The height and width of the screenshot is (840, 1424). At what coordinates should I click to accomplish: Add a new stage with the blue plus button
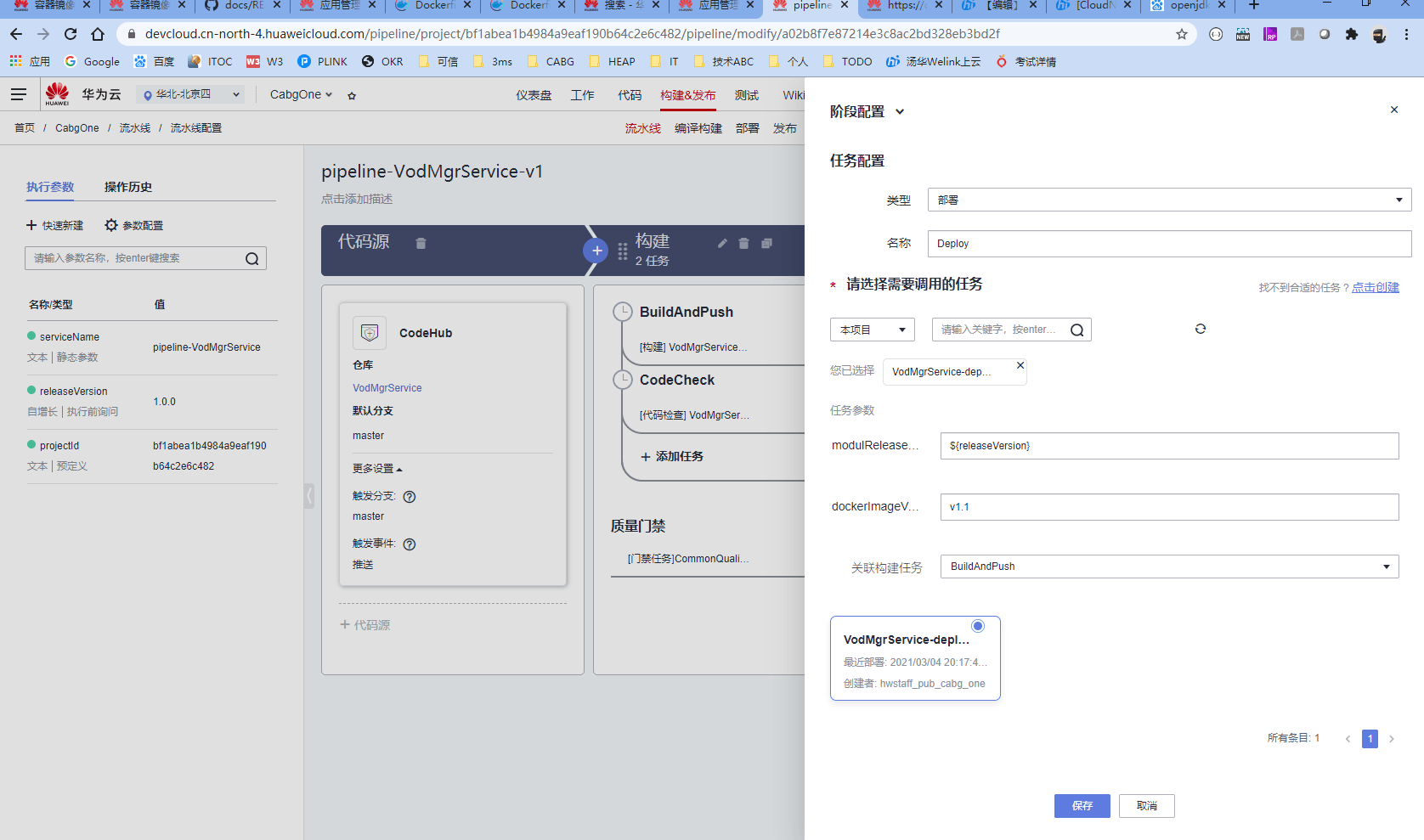tap(596, 251)
